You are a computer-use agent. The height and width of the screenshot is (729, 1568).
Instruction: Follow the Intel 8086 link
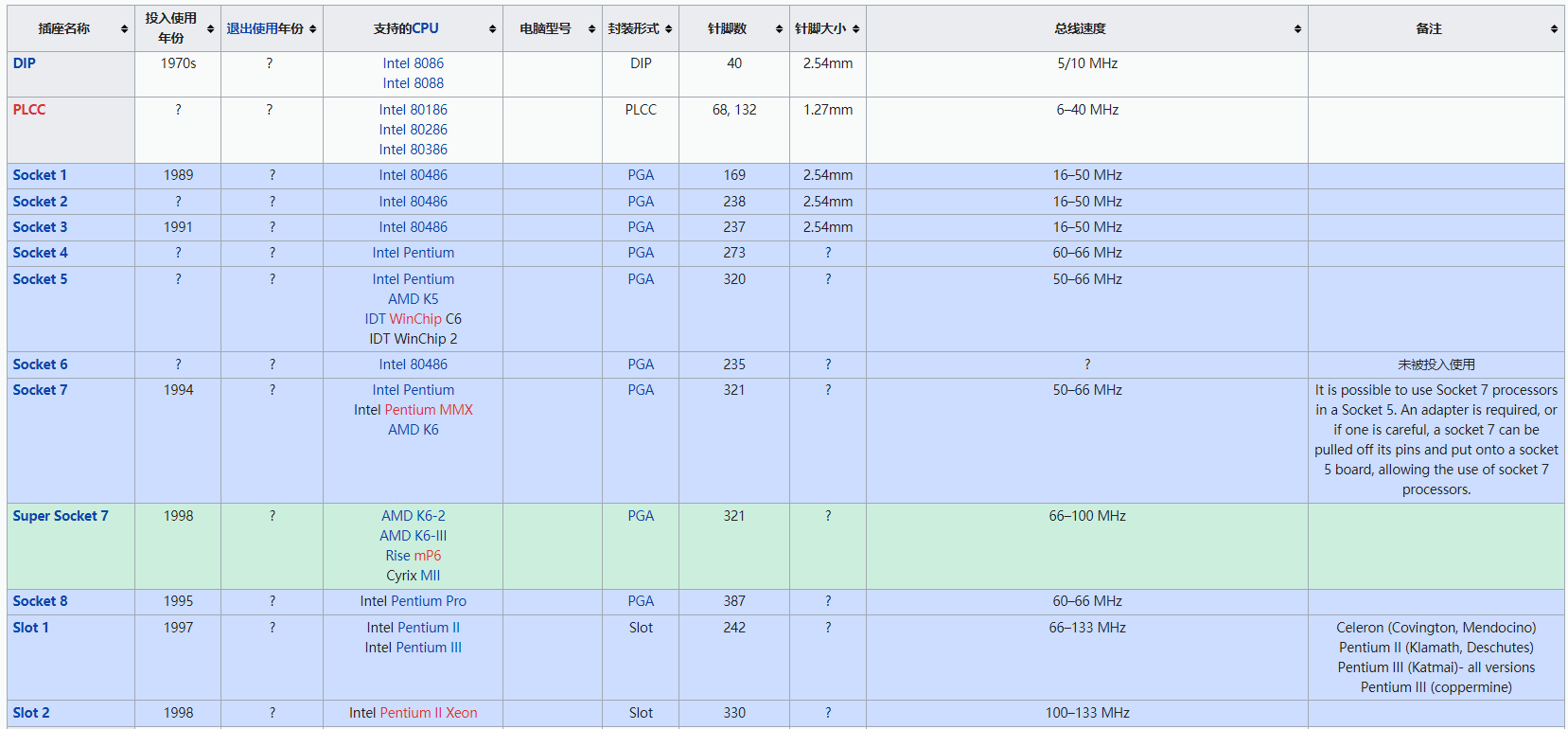coord(414,63)
